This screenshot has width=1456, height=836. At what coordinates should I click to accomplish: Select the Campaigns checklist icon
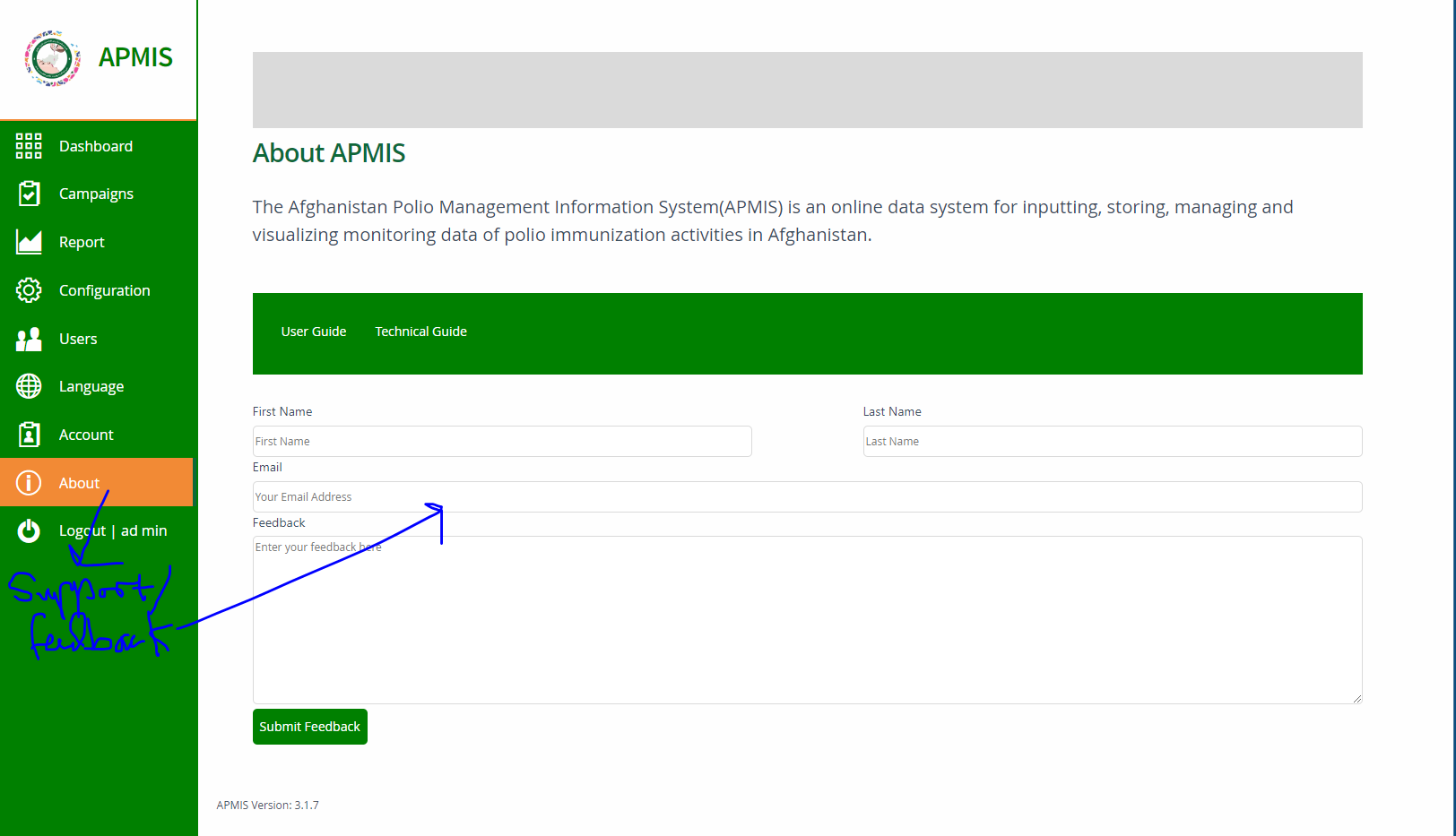pyautogui.click(x=28, y=193)
